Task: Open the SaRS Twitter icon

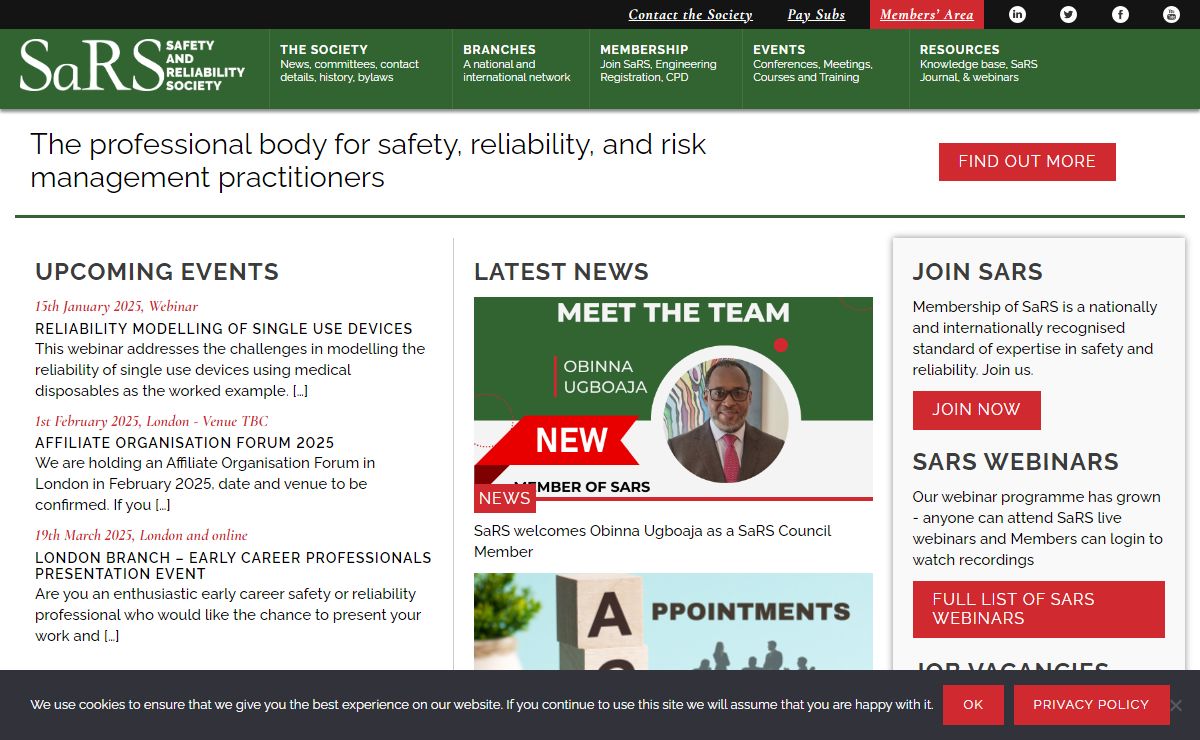Action: (x=1068, y=14)
